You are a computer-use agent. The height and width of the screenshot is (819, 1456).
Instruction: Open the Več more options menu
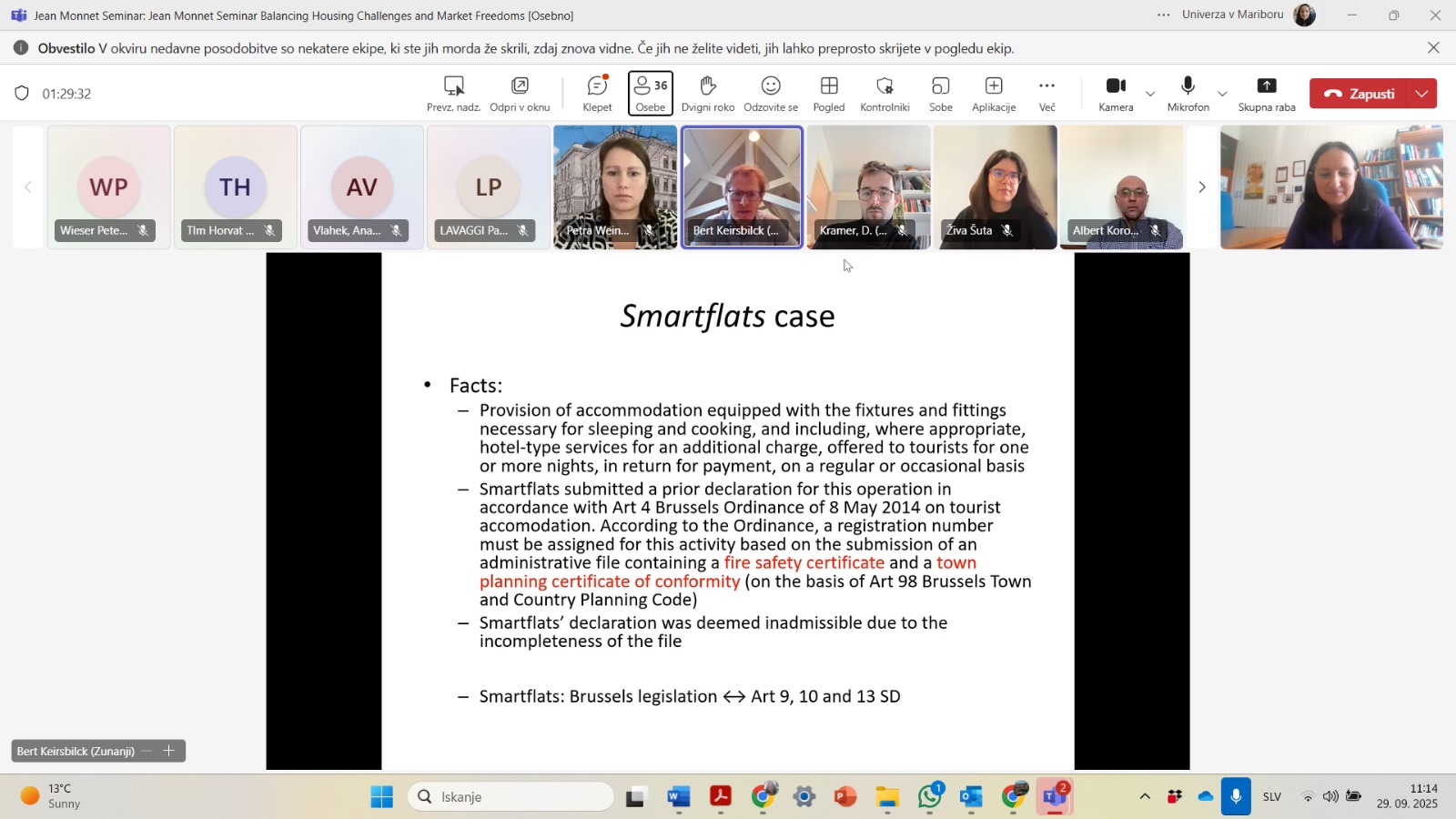tap(1046, 93)
